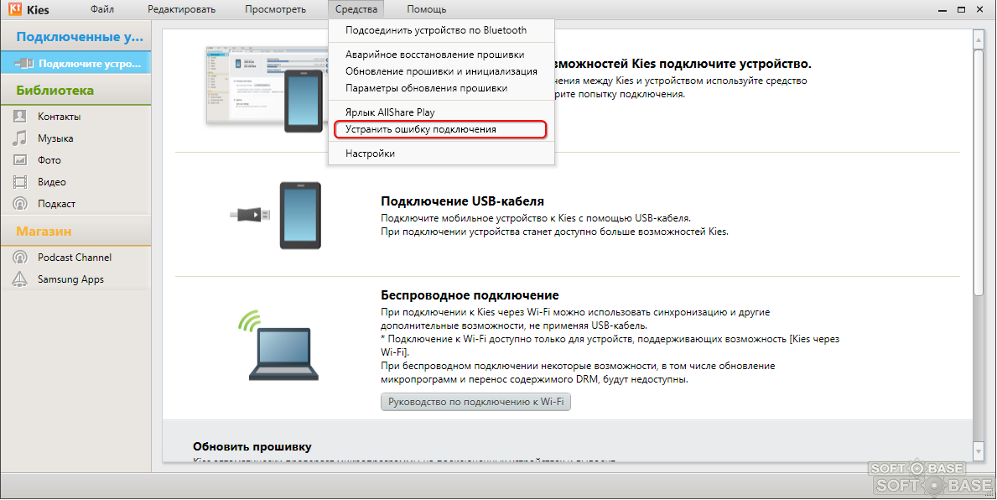
Task: Click the Kies logo icon in title bar
Action: pos(15,9)
